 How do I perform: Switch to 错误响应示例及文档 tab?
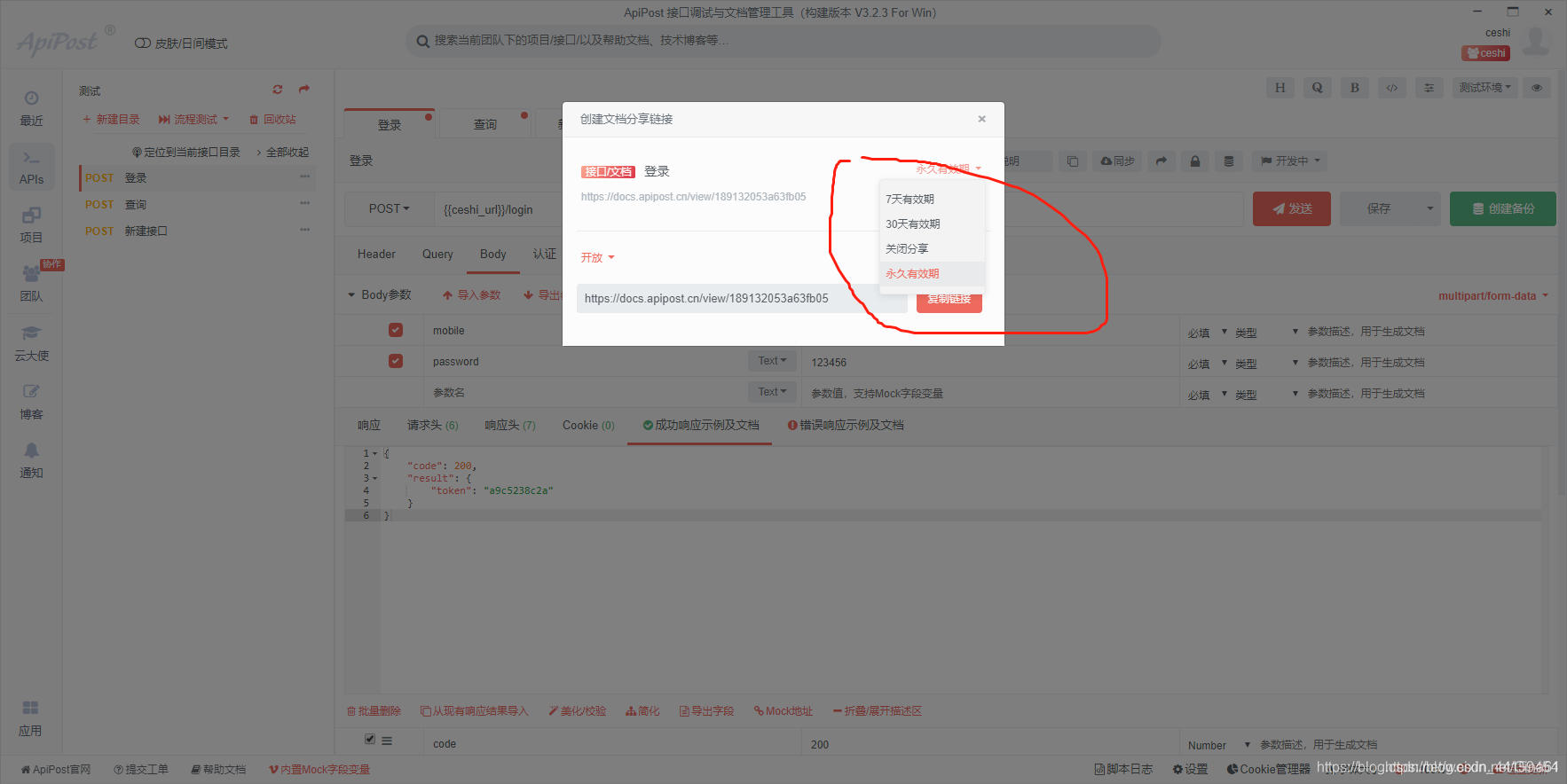click(846, 426)
